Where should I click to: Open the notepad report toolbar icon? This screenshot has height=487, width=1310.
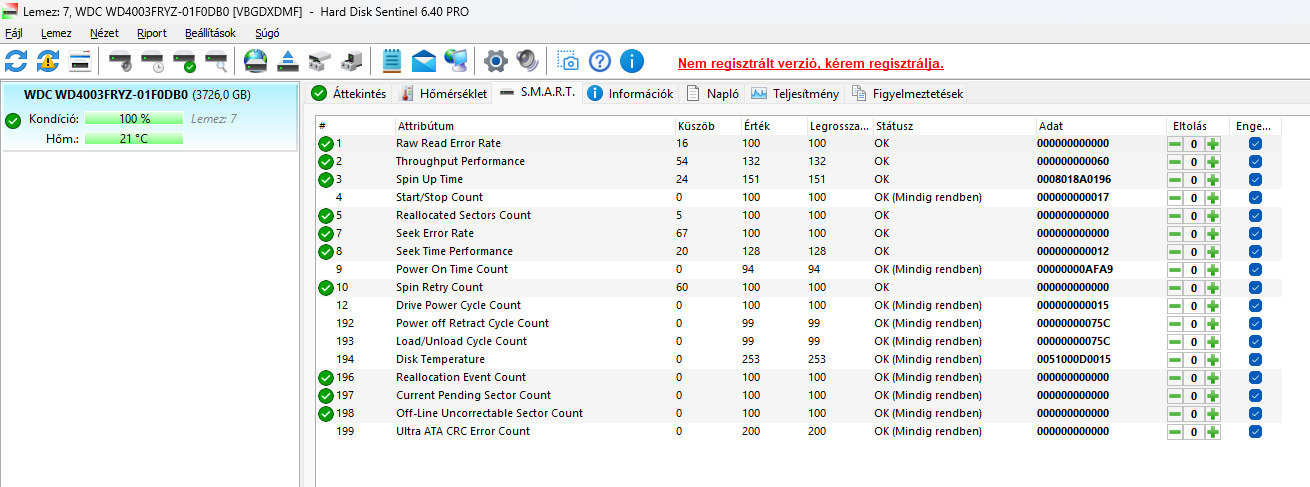392,61
